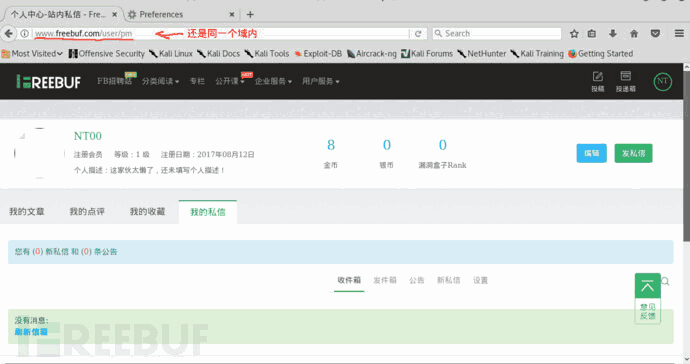Click the green back-to-top arrow button
The width and height of the screenshot is (690, 364).
pyautogui.click(x=647, y=286)
